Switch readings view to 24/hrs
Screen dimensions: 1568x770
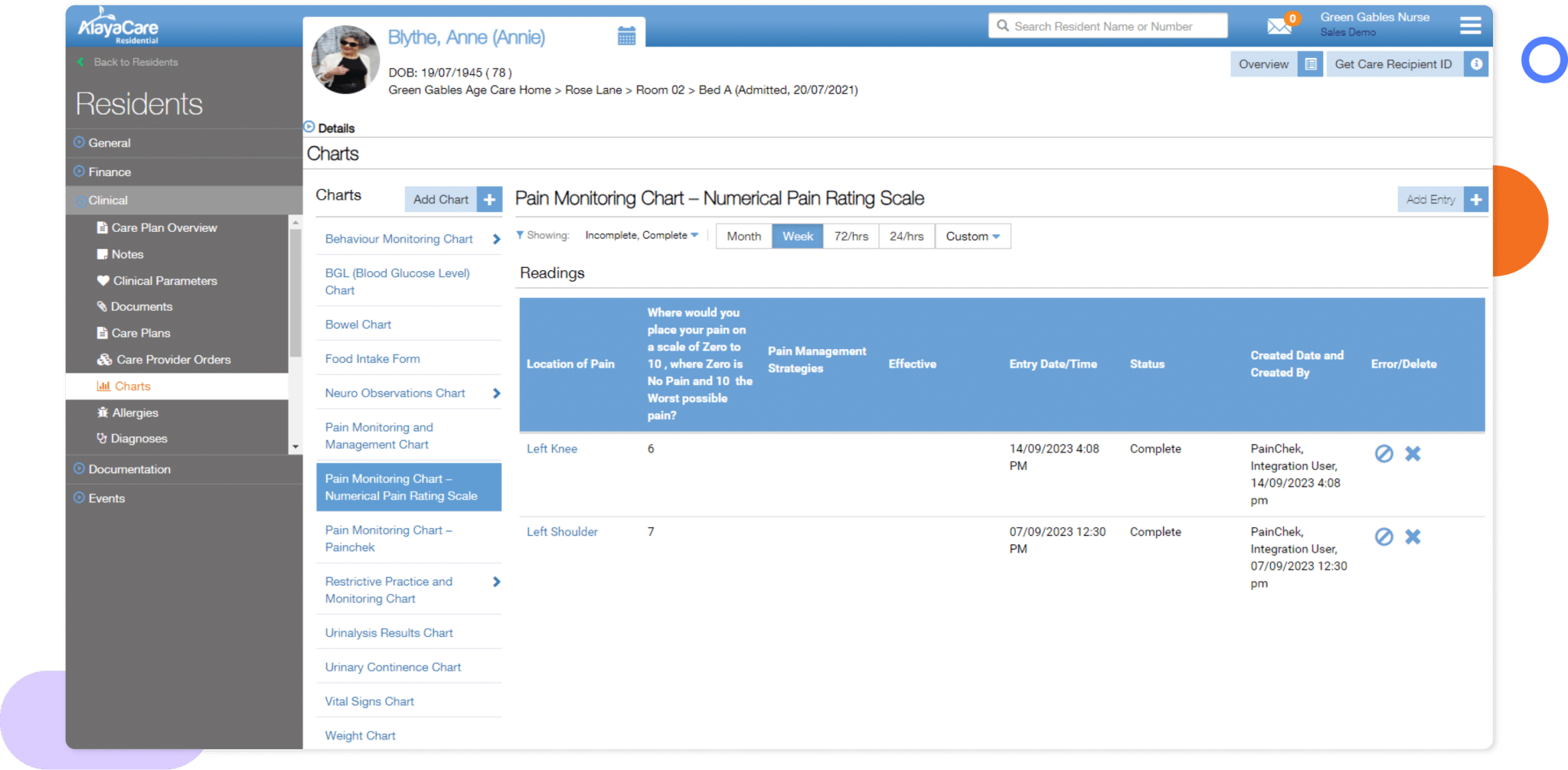click(x=906, y=237)
